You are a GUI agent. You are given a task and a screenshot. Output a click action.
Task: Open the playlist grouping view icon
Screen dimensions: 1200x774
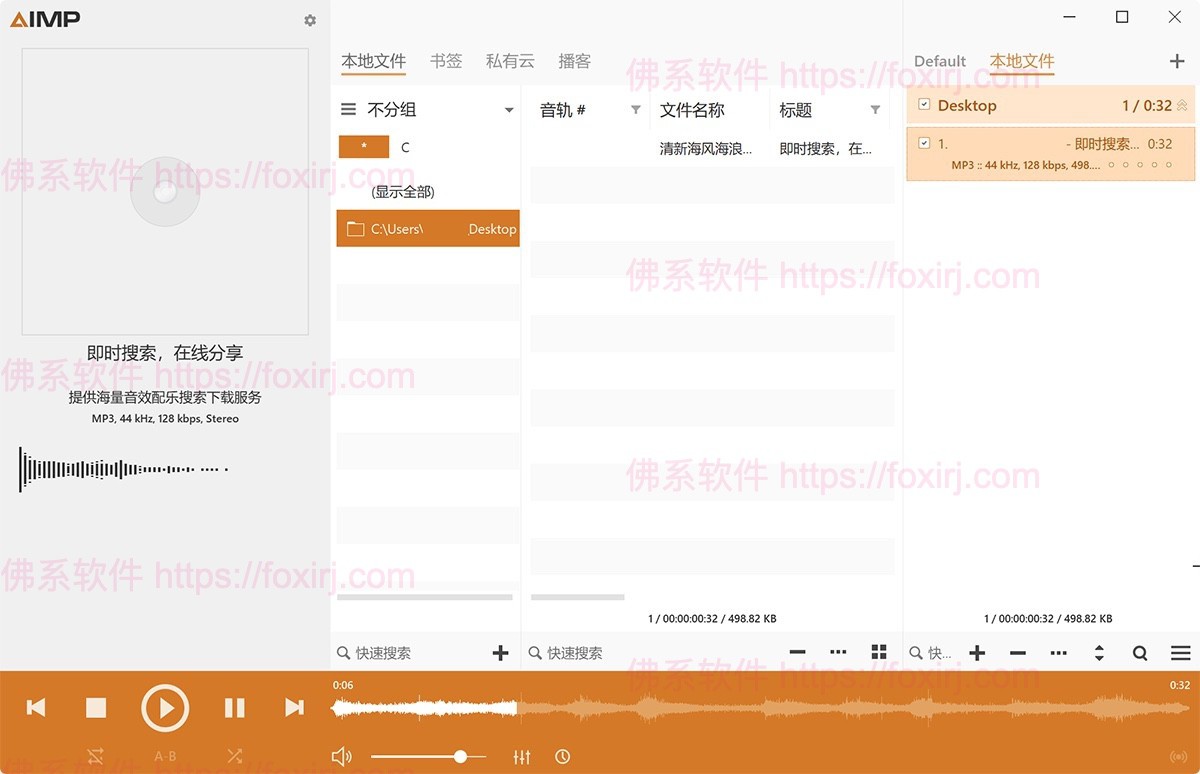(879, 652)
